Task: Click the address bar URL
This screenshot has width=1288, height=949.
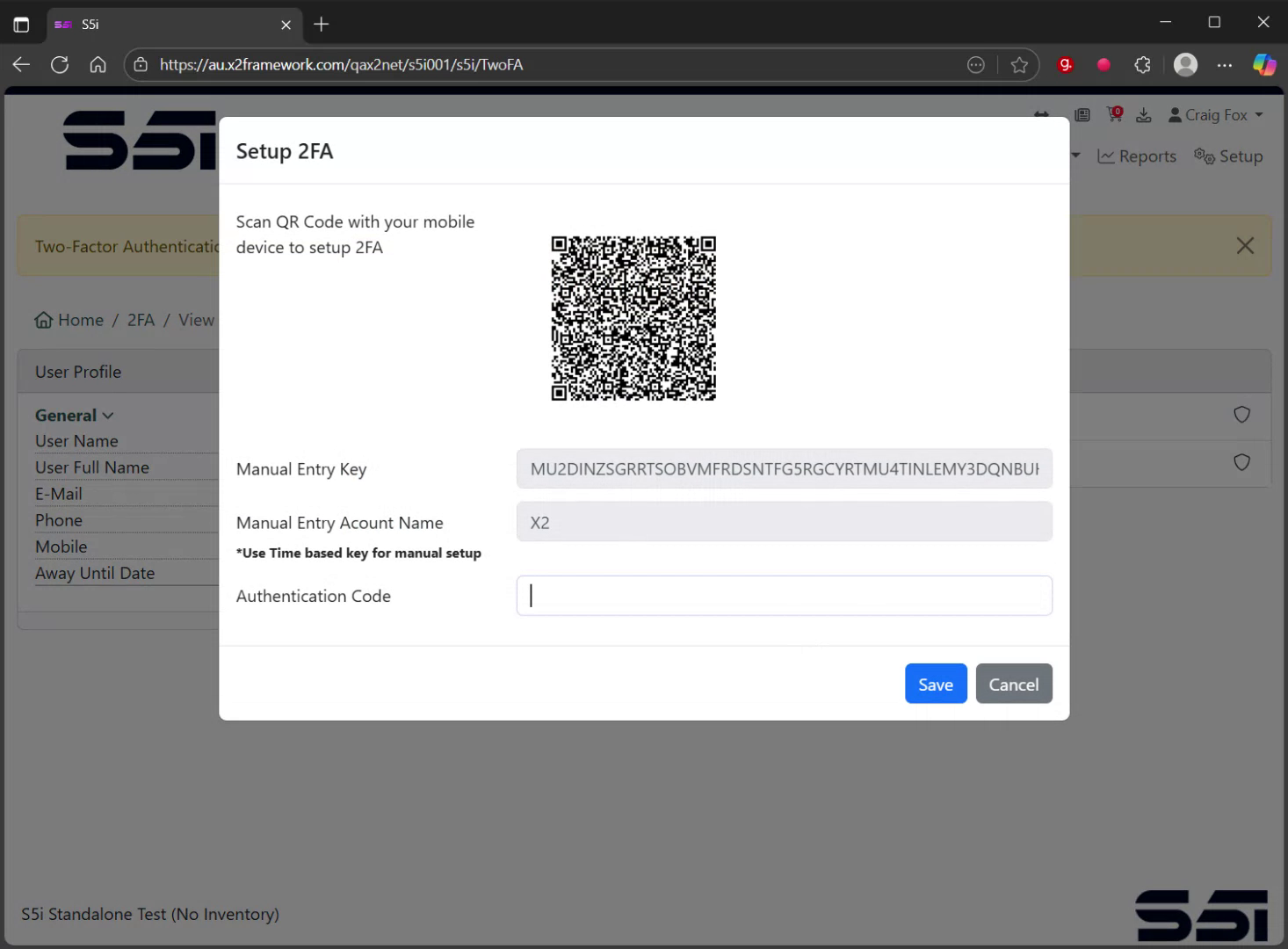Action: click(341, 64)
